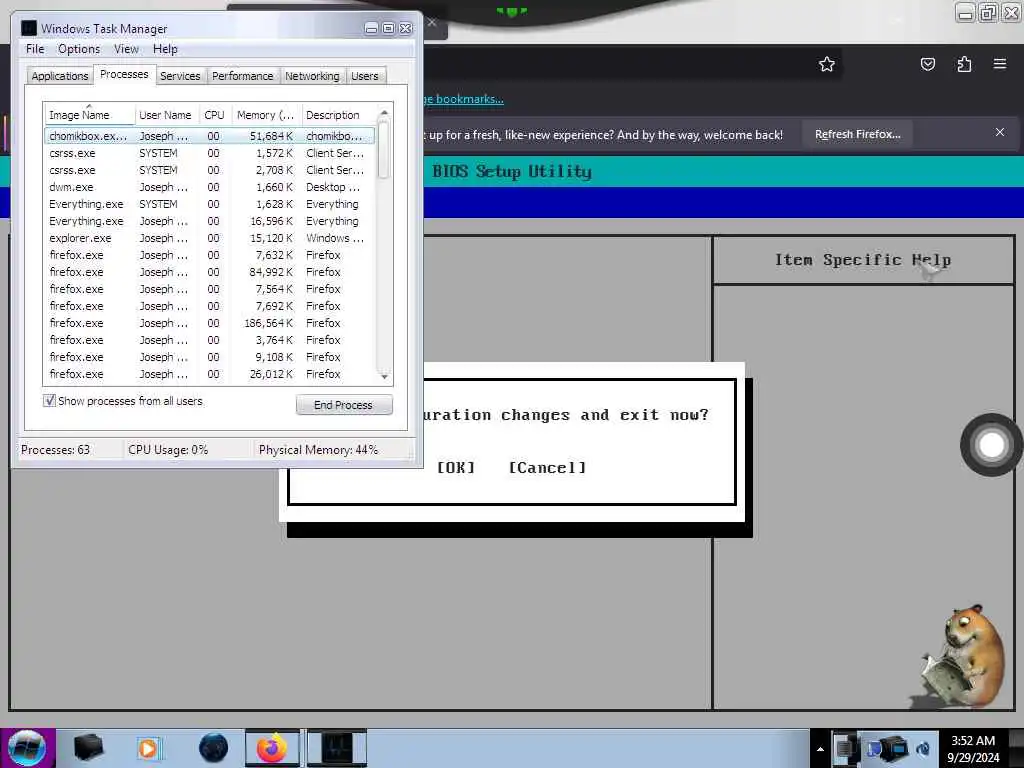This screenshot has height=768, width=1024.
Task: Toggle Show processes from all users checkbox
Action: [x=49, y=400]
